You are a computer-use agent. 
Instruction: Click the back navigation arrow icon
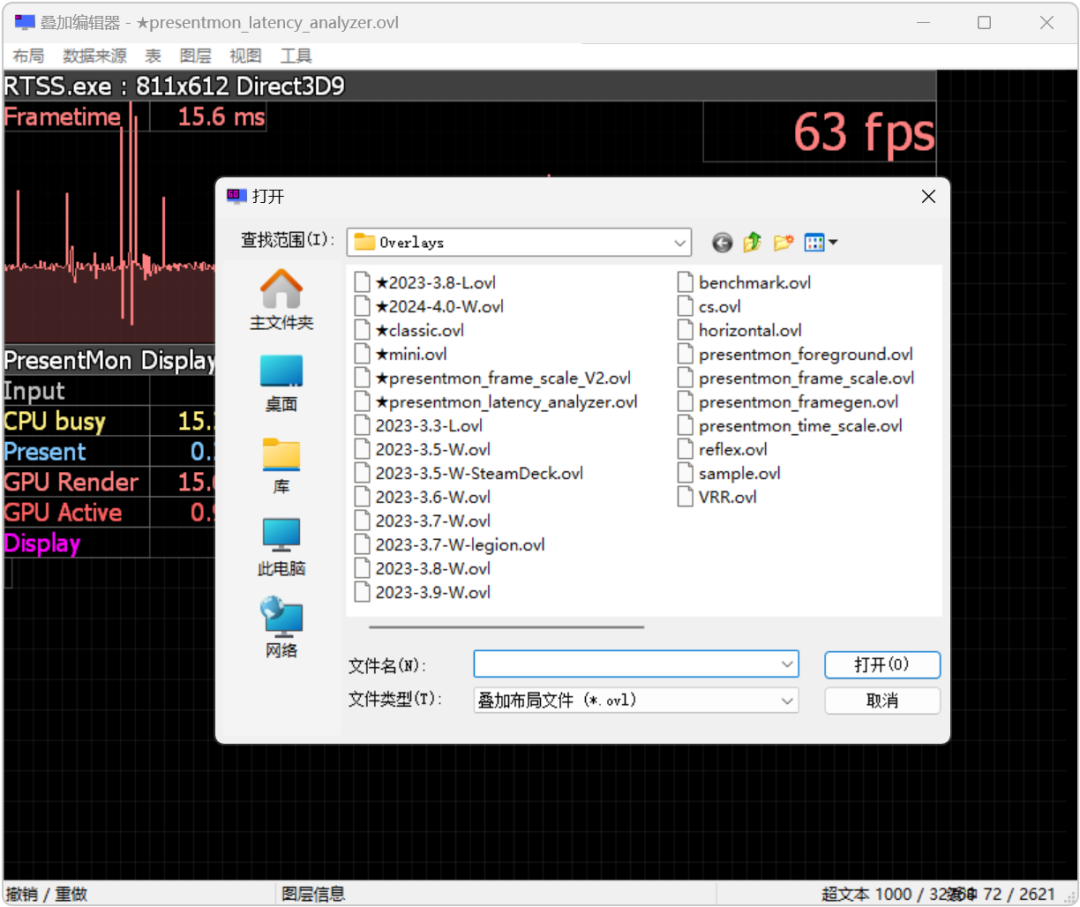tap(722, 242)
